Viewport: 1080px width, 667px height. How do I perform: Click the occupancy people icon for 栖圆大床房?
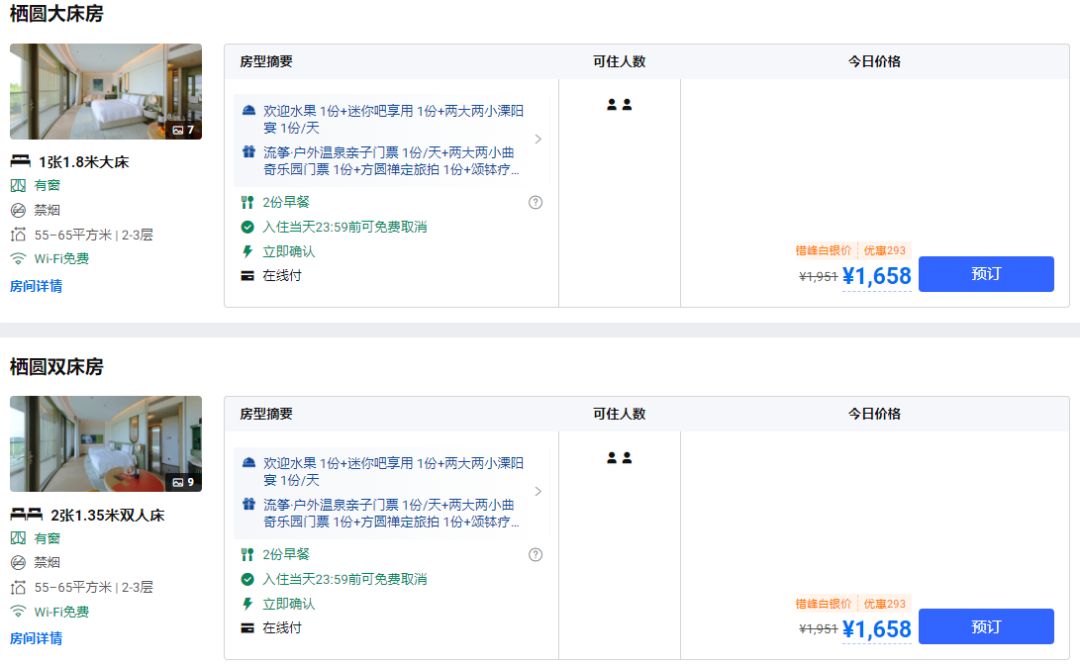[619, 105]
